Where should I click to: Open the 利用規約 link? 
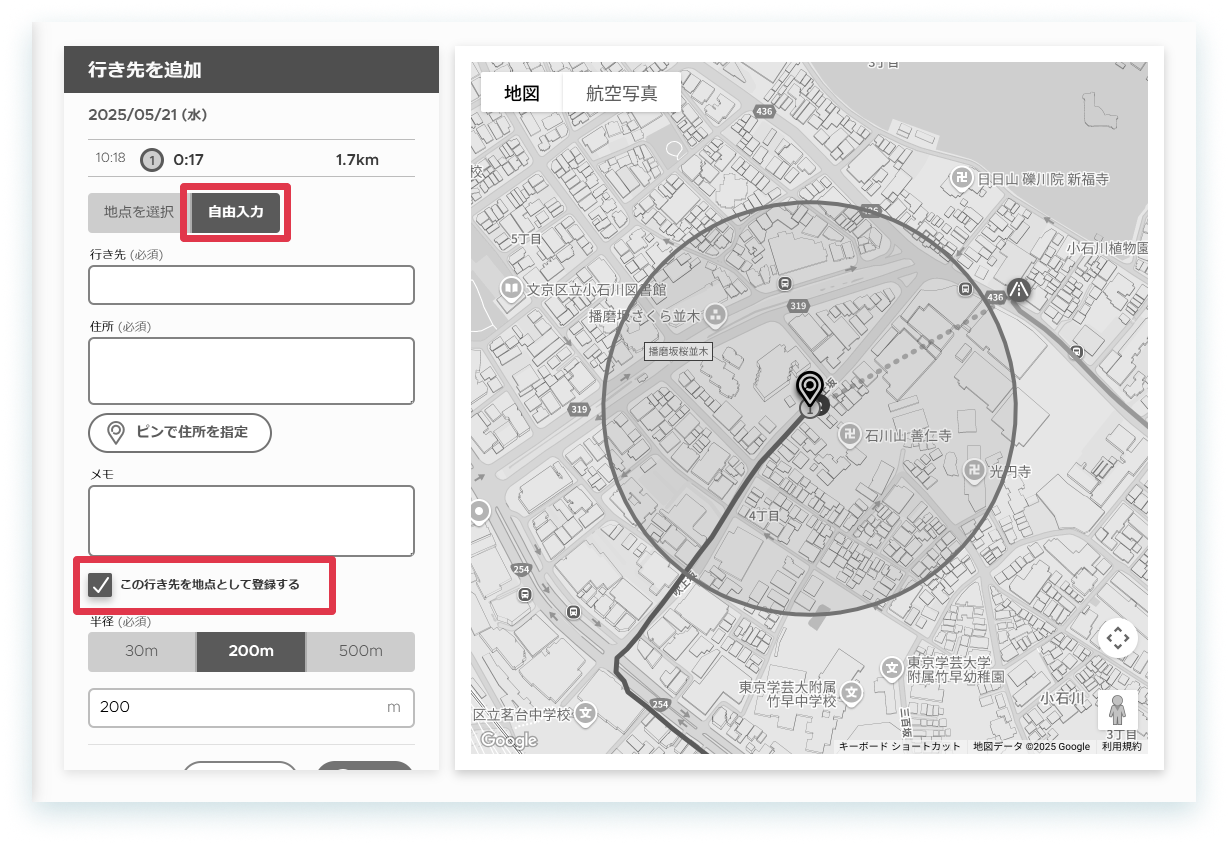[x=1121, y=747]
